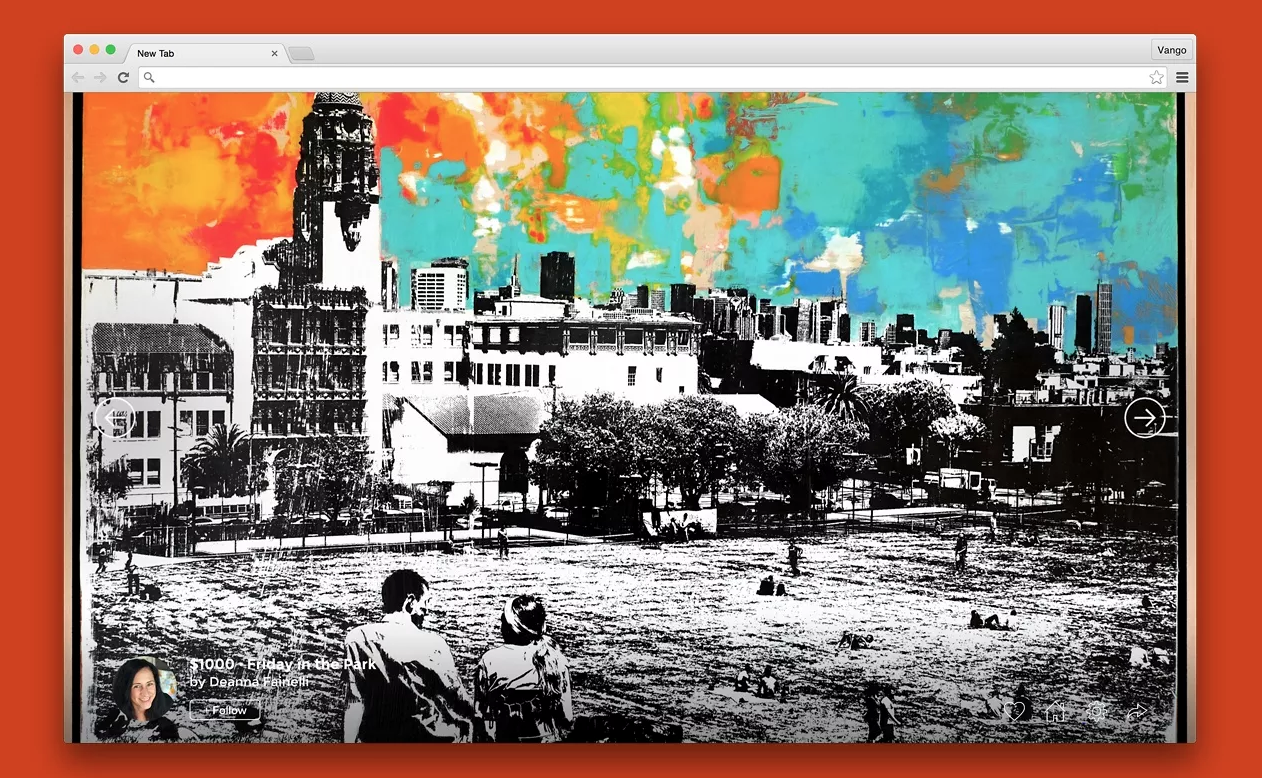This screenshot has height=778, width=1262.
Task: Open the Chrome hamburger menu
Action: [1182, 77]
